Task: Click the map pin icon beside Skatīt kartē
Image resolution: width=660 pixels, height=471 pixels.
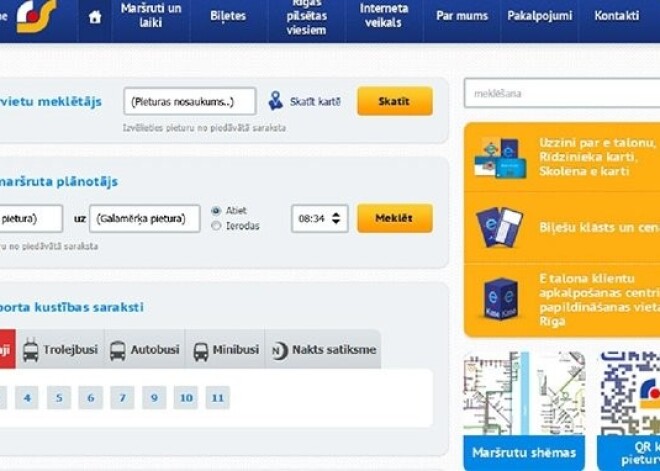Action: 276,101
